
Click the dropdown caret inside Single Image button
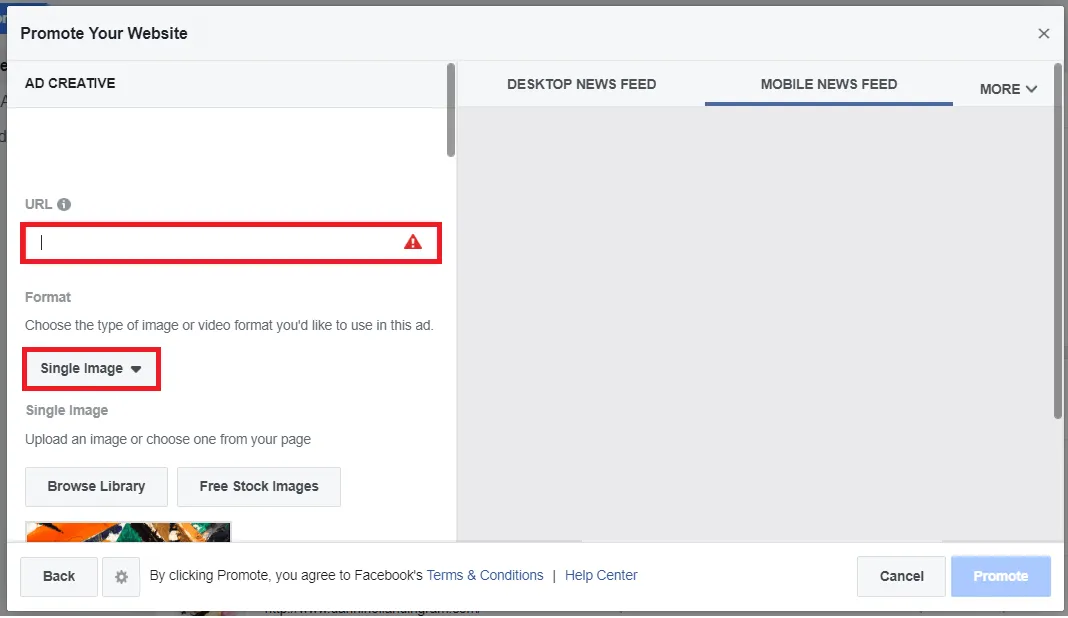point(138,368)
